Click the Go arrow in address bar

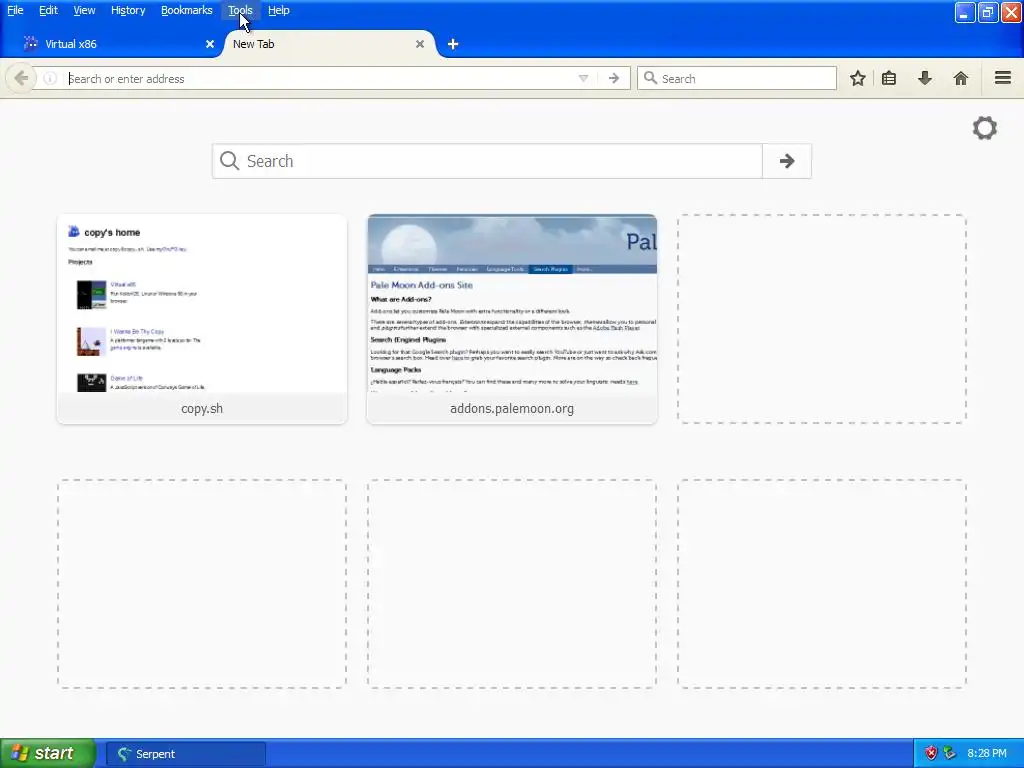coord(613,78)
